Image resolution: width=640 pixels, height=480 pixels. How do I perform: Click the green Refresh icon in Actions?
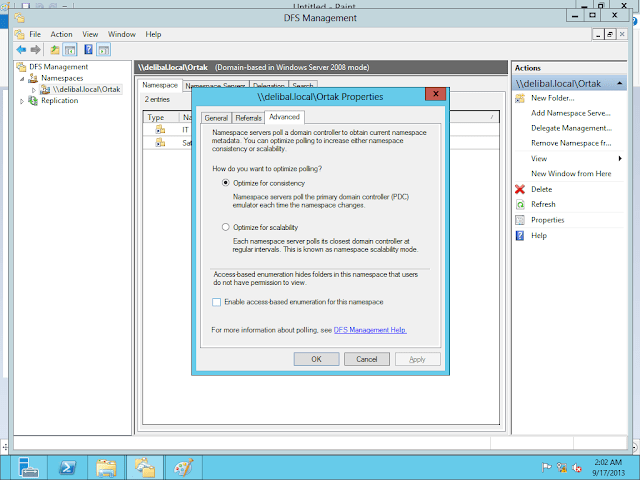tap(519, 204)
